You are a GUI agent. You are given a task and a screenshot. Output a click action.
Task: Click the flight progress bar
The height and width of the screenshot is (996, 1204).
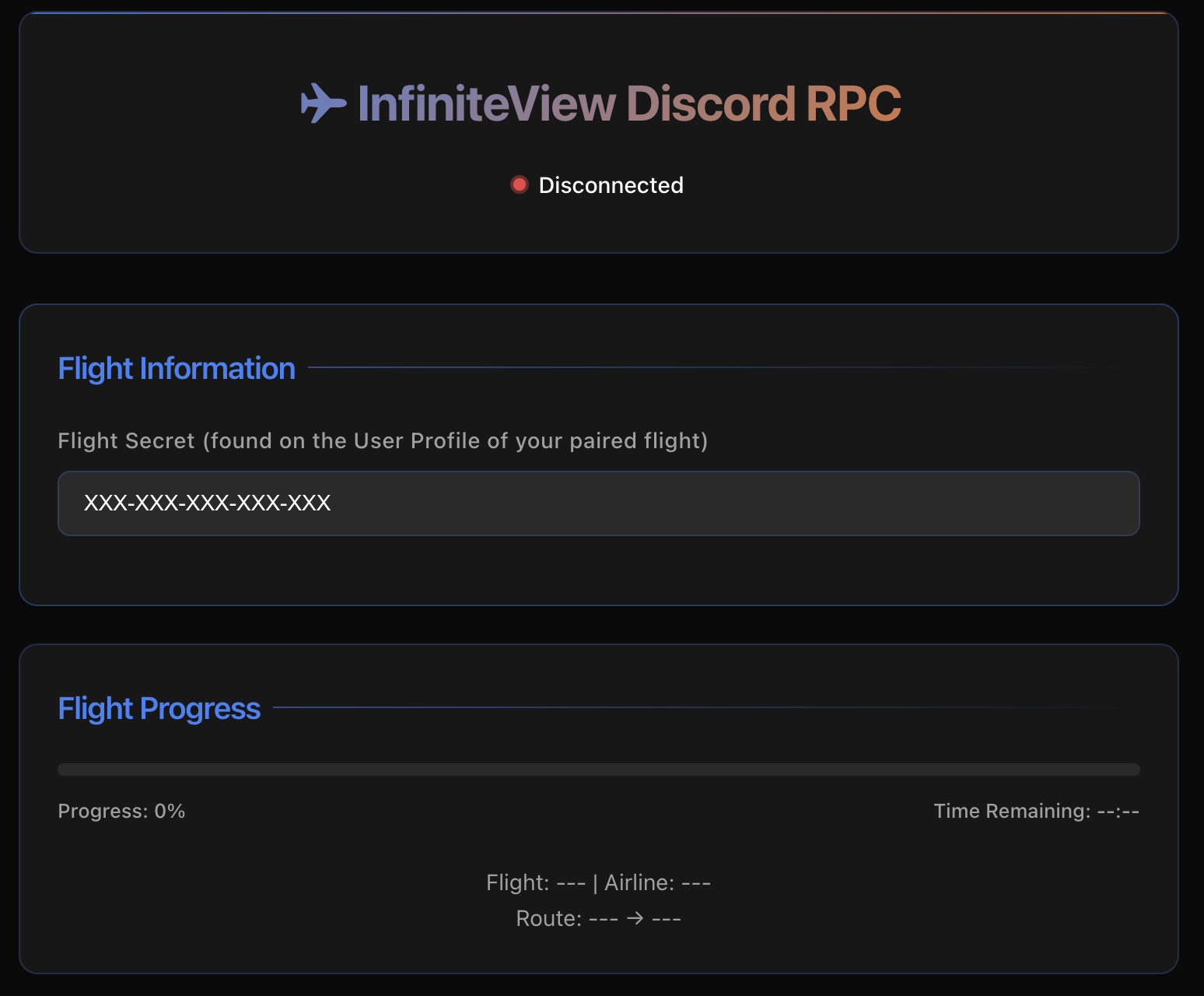pos(599,770)
